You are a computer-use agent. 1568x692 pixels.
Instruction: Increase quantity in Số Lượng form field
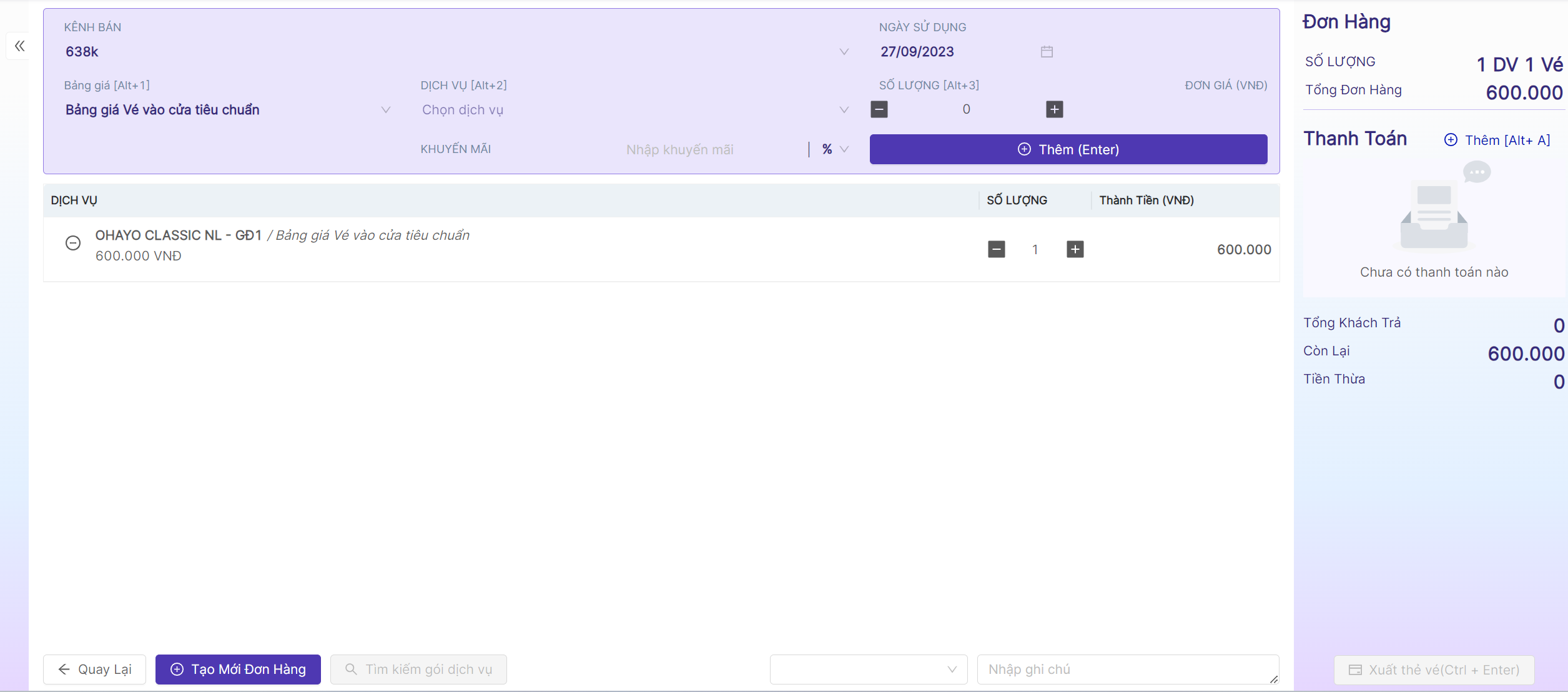pyautogui.click(x=1054, y=109)
